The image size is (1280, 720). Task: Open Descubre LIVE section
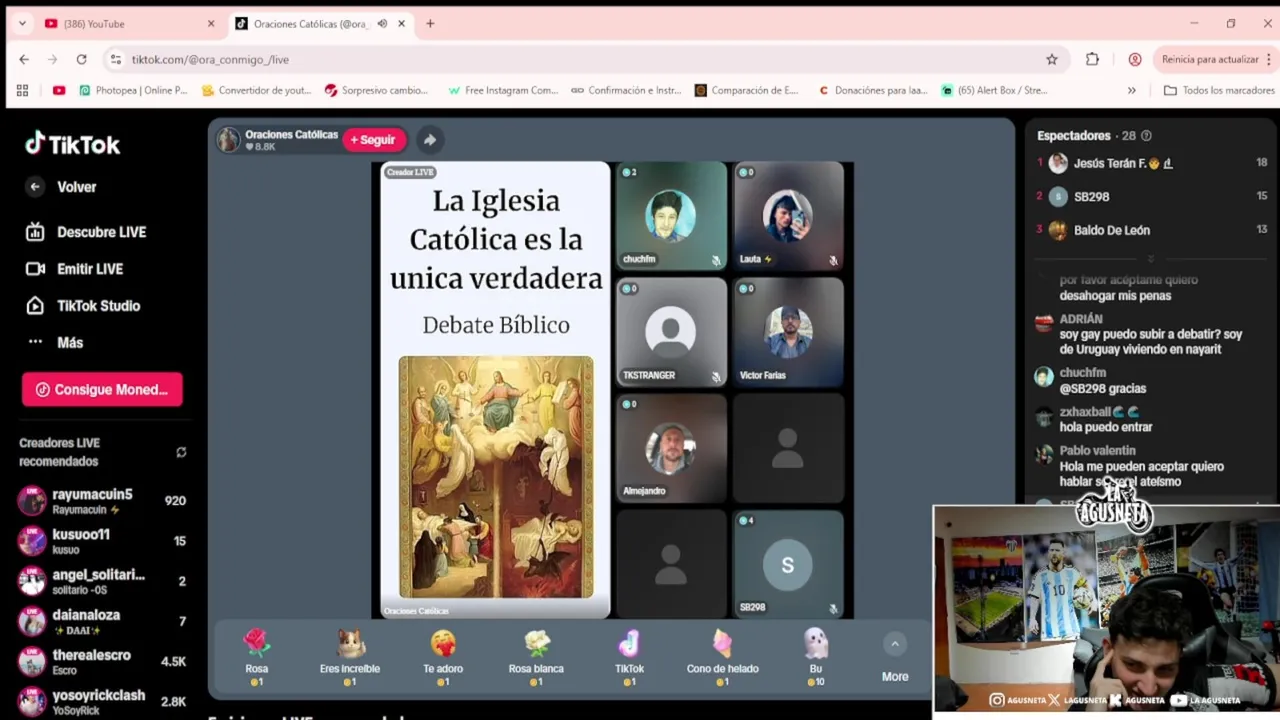pos(87,232)
